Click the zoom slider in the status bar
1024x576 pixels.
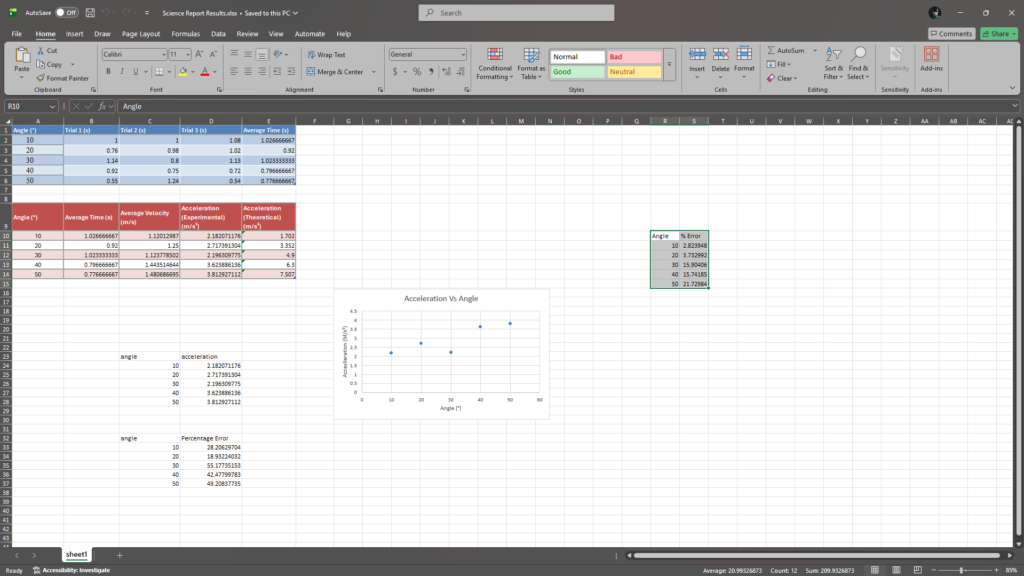pyautogui.click(x=961, y=570)
